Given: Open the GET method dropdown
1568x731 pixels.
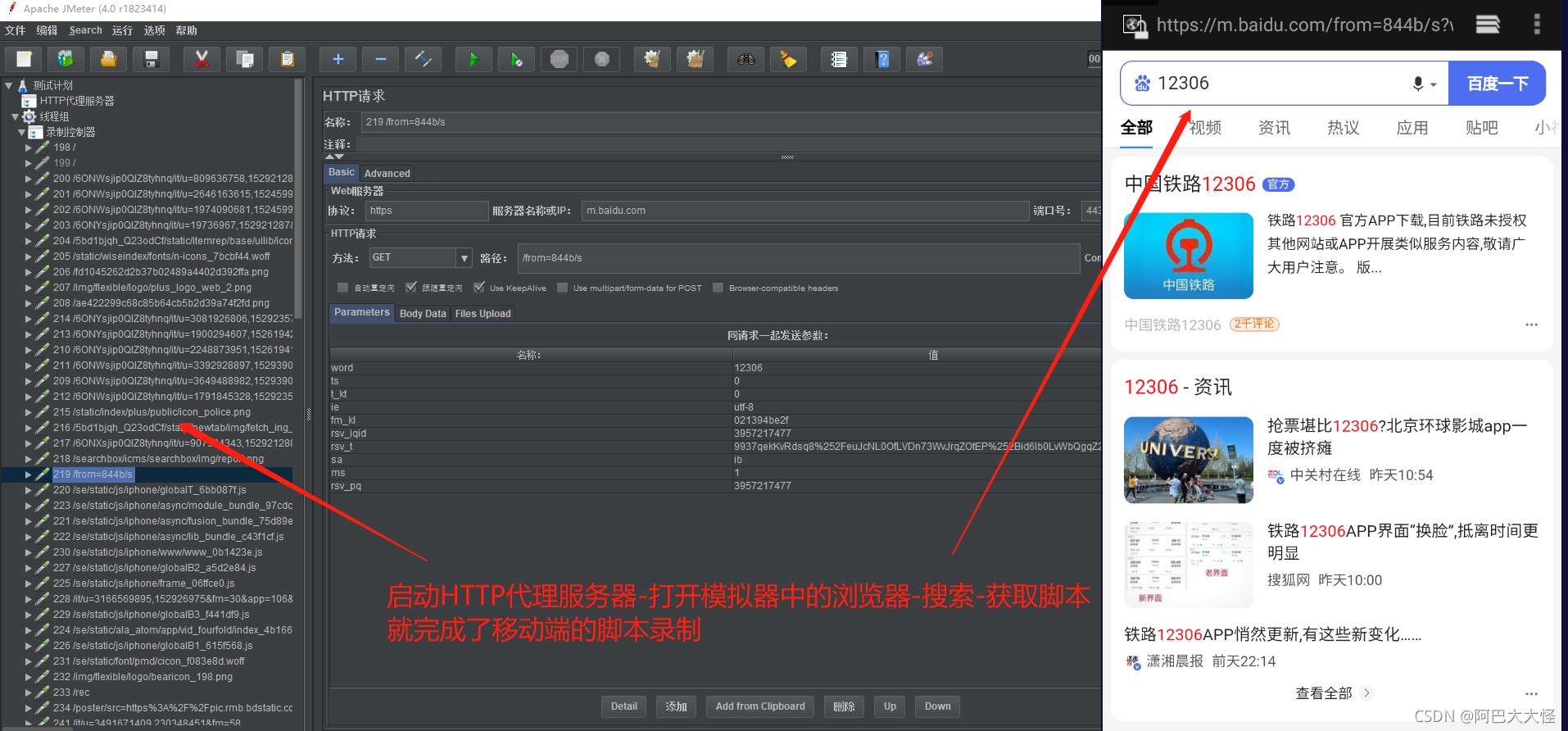Looking at the screenshot, I should tap(465, 258).
